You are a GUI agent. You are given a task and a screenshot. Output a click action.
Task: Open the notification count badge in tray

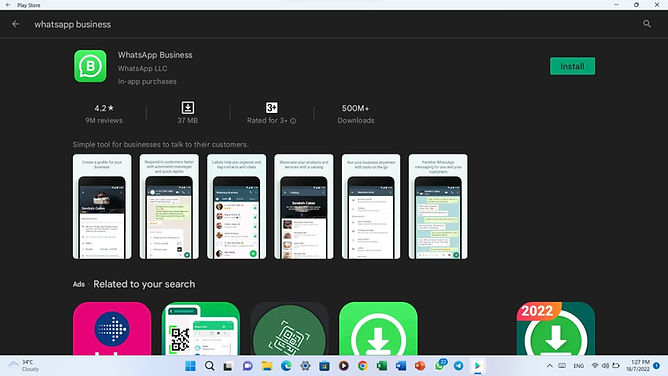tap(656, 366)
